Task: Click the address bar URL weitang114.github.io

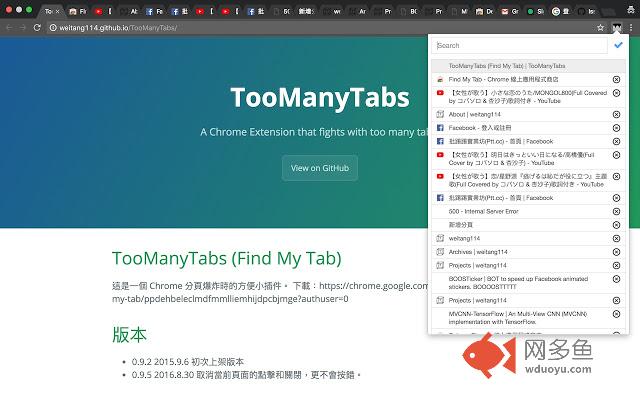Action: [x=118, y=28]
